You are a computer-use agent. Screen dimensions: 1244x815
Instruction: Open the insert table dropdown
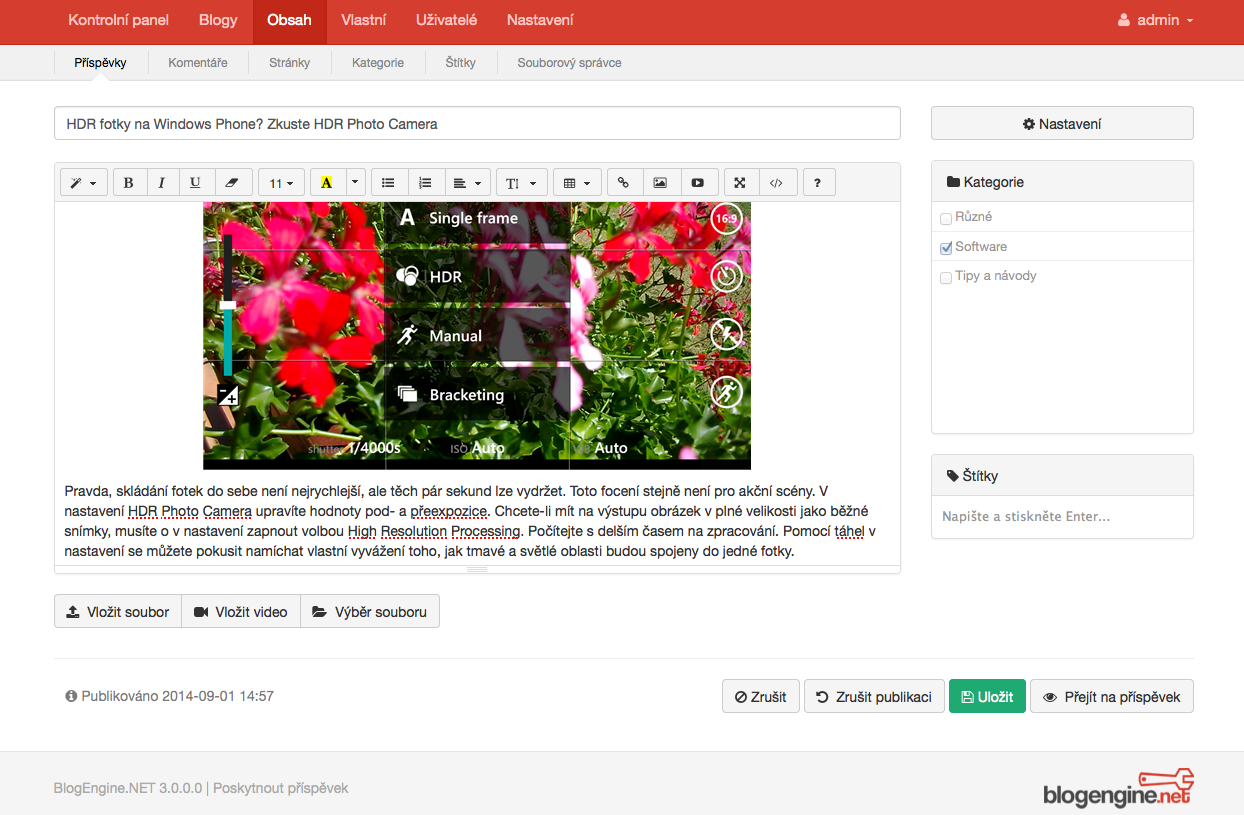(x=577, y=183)
